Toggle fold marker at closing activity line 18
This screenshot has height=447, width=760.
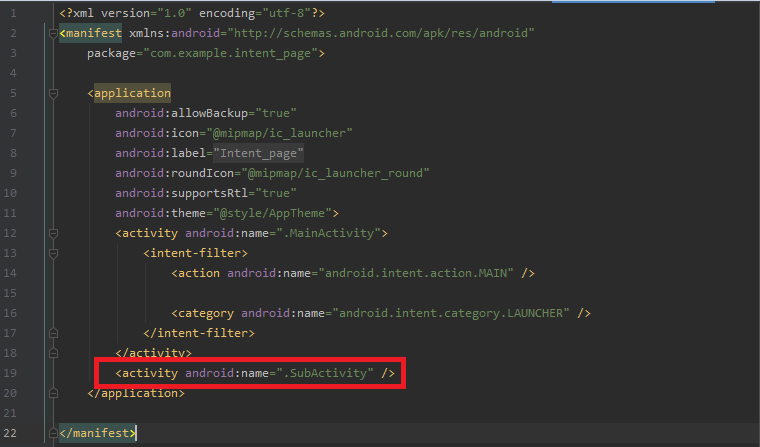53,353
